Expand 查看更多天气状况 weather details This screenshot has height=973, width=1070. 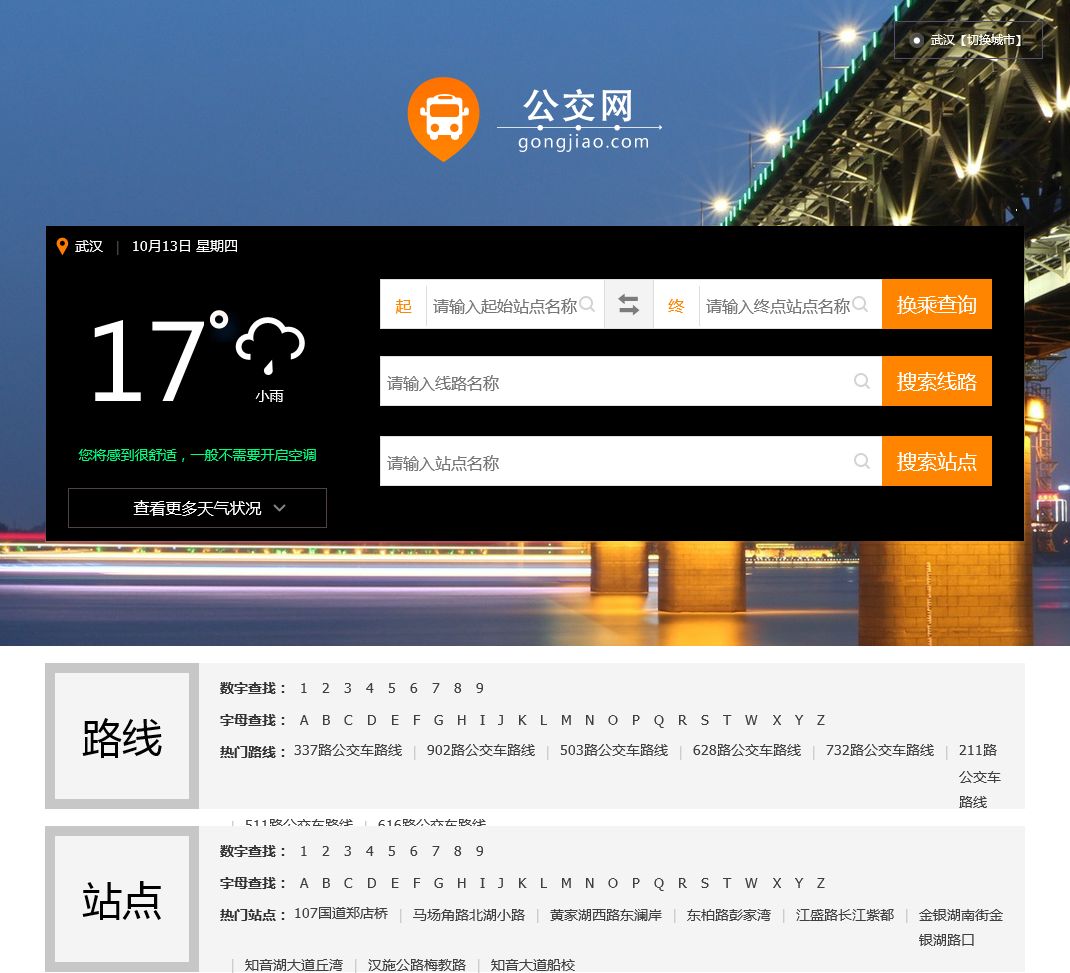point(197,508)
